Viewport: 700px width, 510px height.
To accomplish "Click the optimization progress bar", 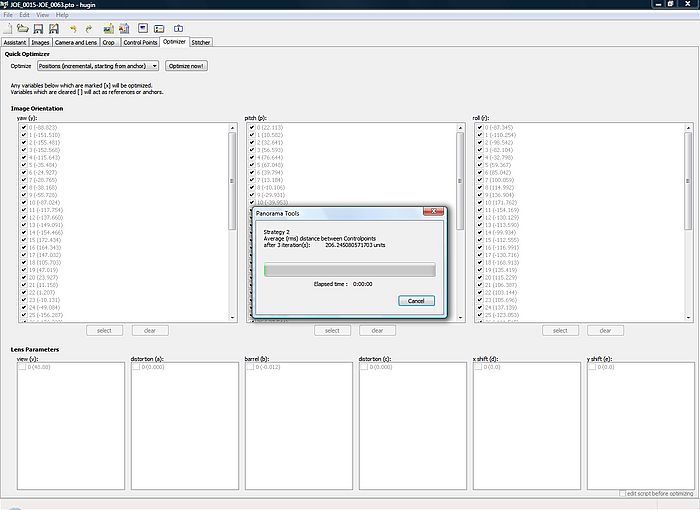I will (x=349, y=270).
